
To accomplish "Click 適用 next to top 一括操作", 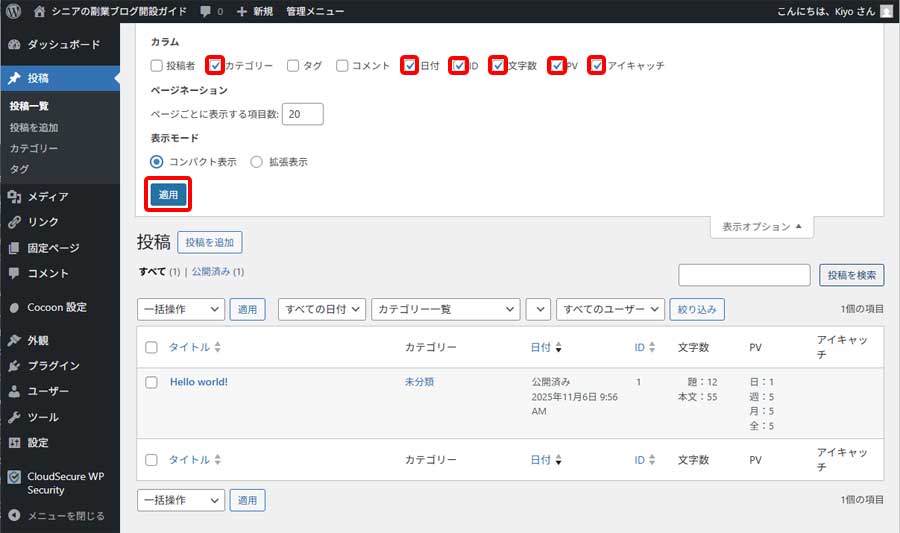I will point(247,309).
